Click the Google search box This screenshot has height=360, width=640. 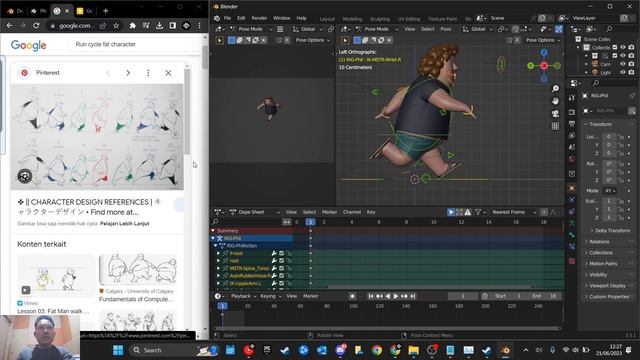135,44
